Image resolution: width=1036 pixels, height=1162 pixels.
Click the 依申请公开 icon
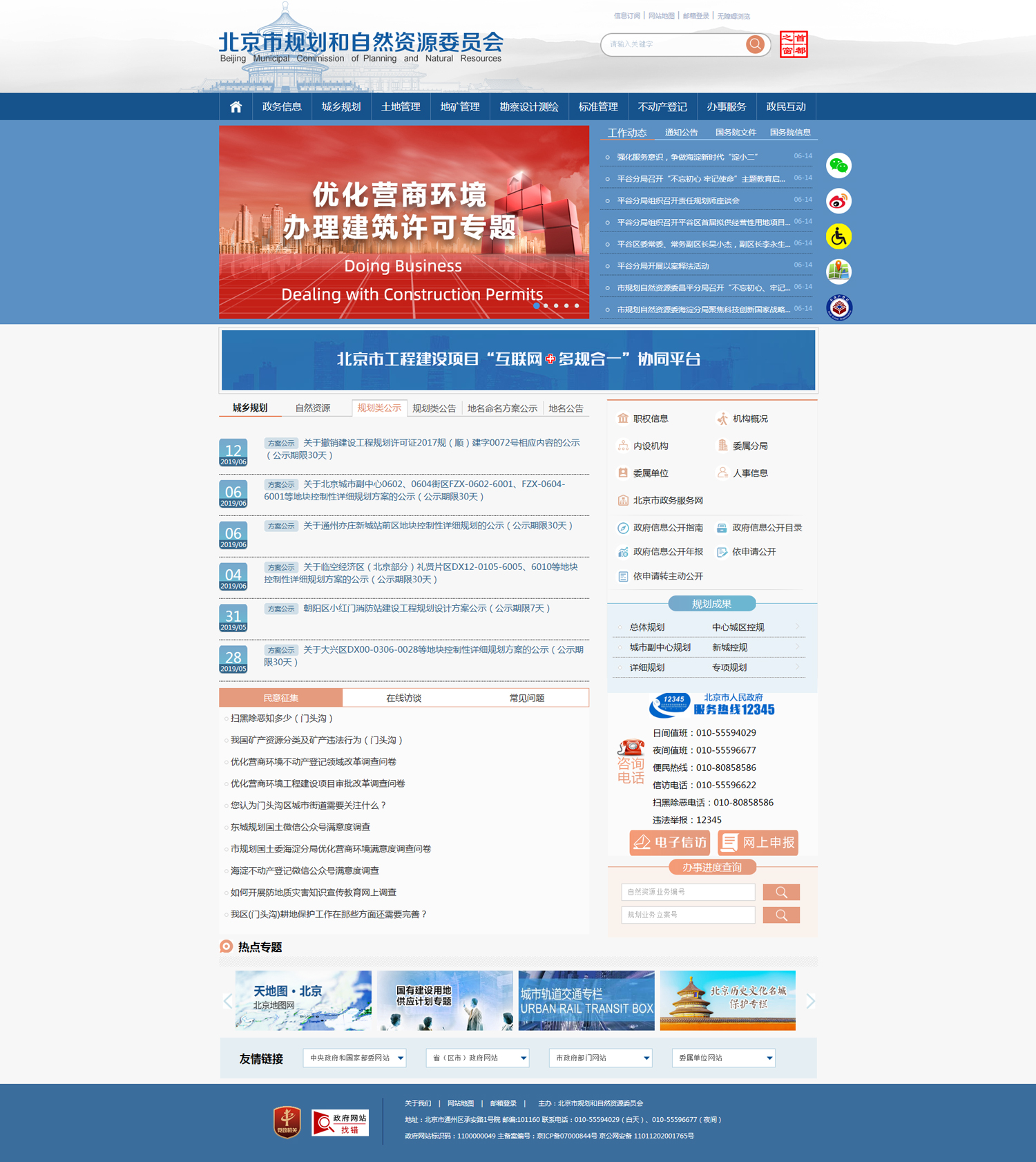[722, 552]
